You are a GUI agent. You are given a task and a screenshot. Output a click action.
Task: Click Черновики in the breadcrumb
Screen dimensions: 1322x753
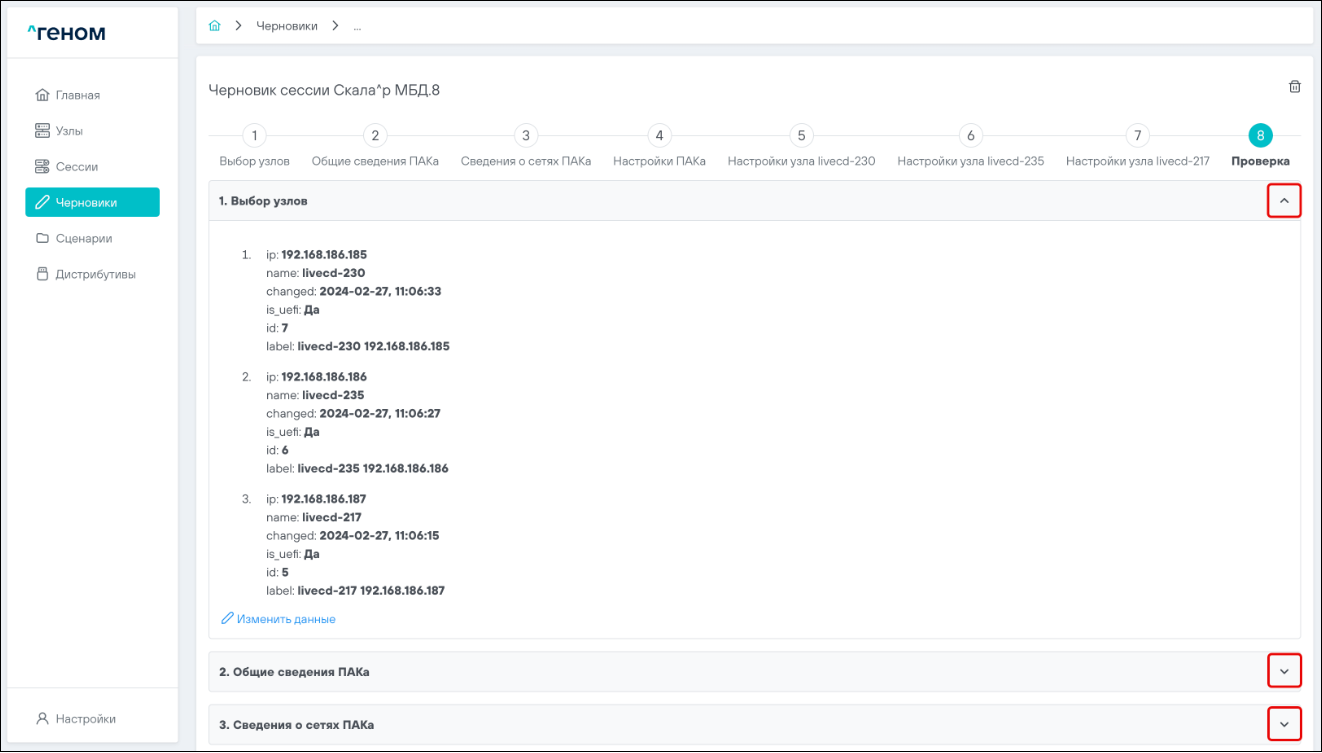[286, 26]
